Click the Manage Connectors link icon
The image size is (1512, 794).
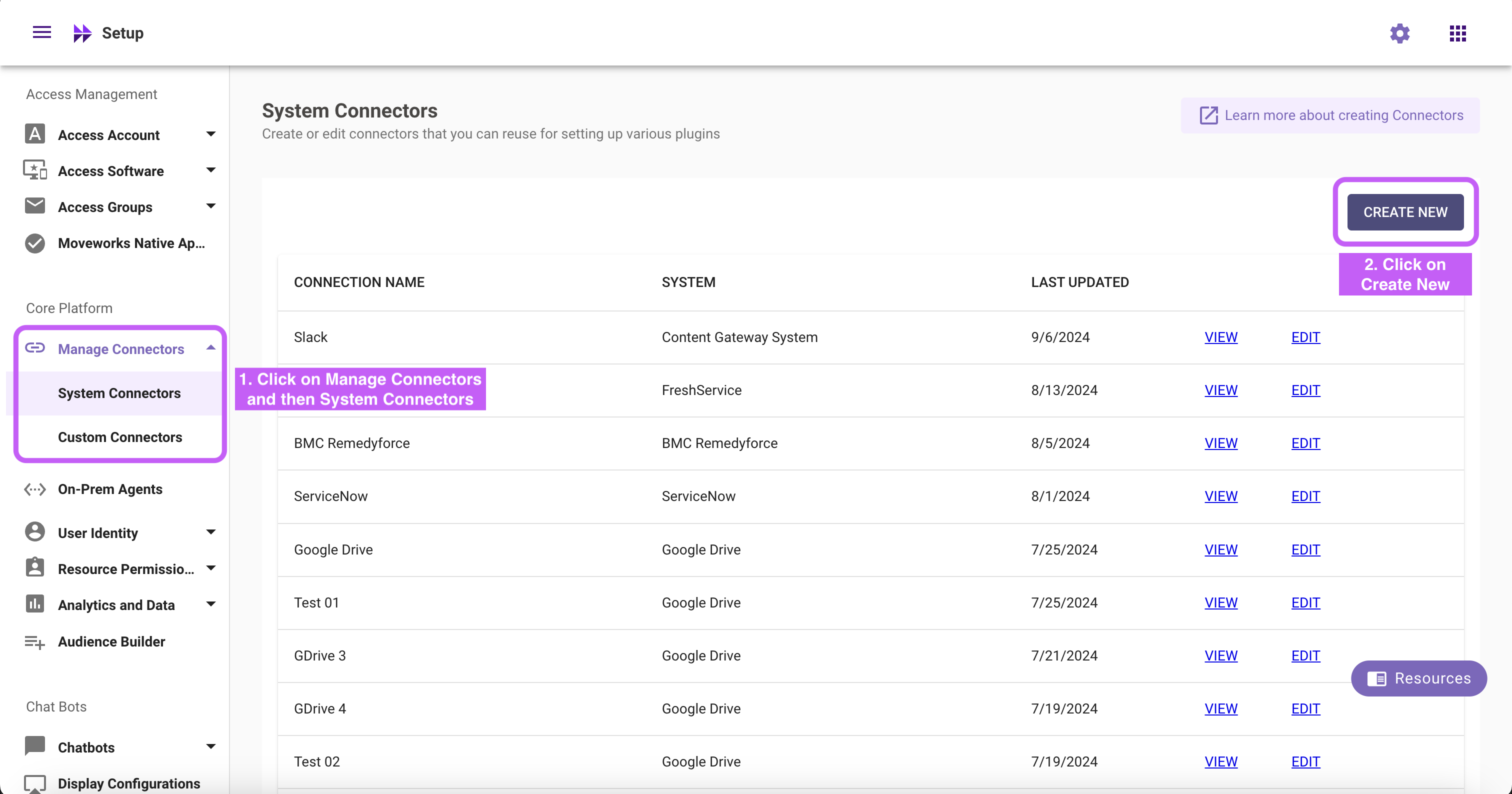click(35, 348)
